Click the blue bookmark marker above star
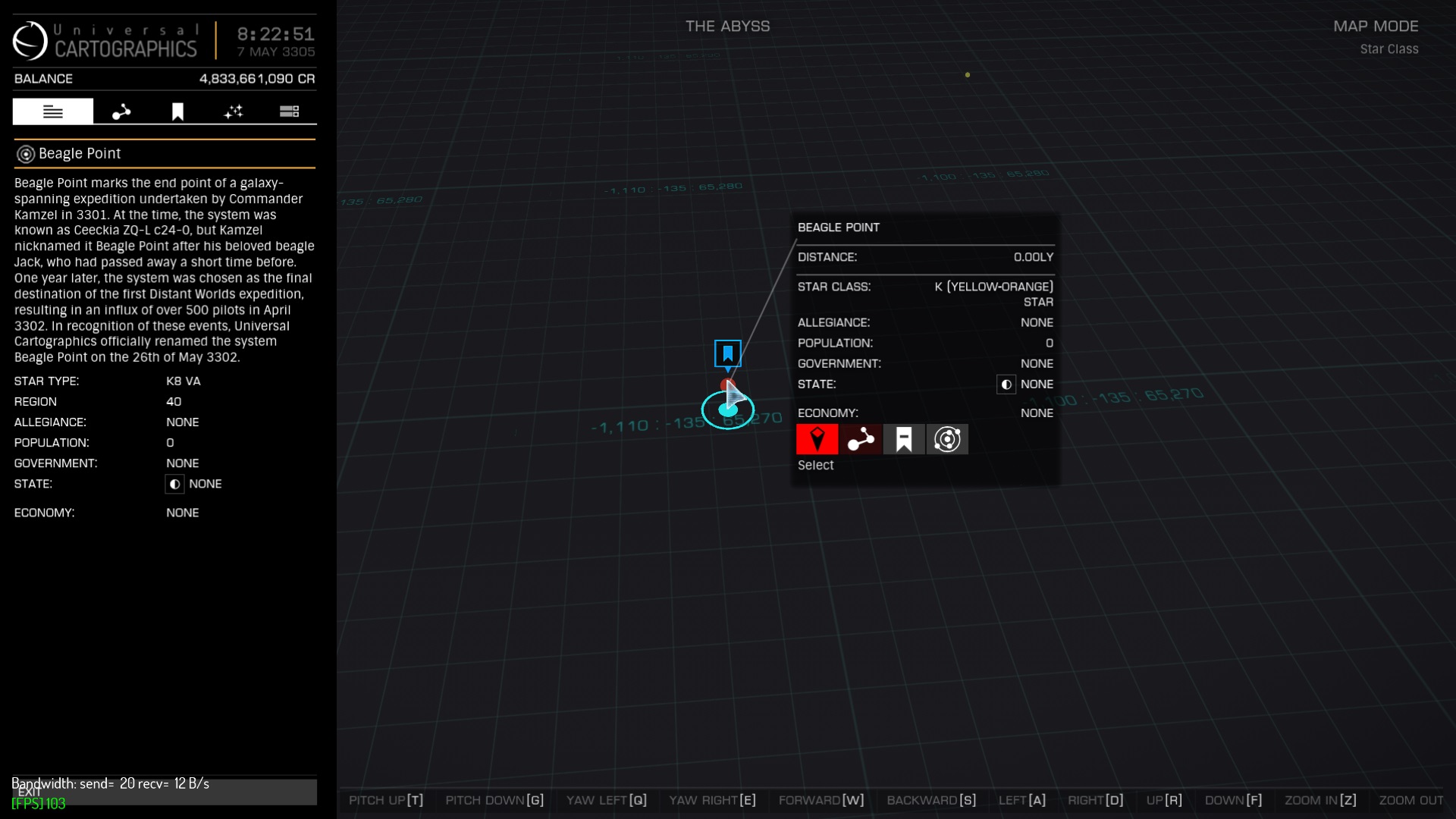This screenshot has width=1456, height=819. [x=728, y=353]
